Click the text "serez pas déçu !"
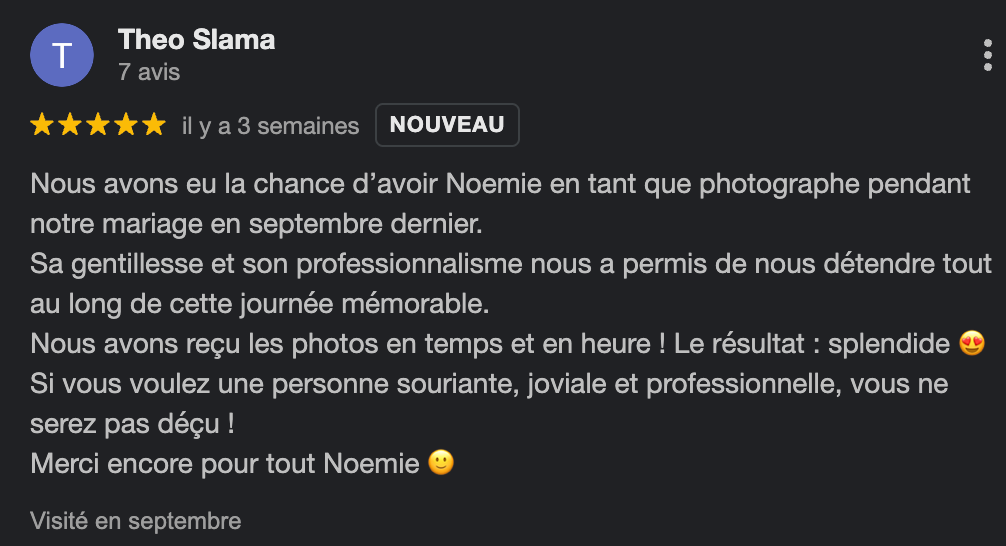The width and height of the screenshot is (1006, 546). (x=133, y=424)
